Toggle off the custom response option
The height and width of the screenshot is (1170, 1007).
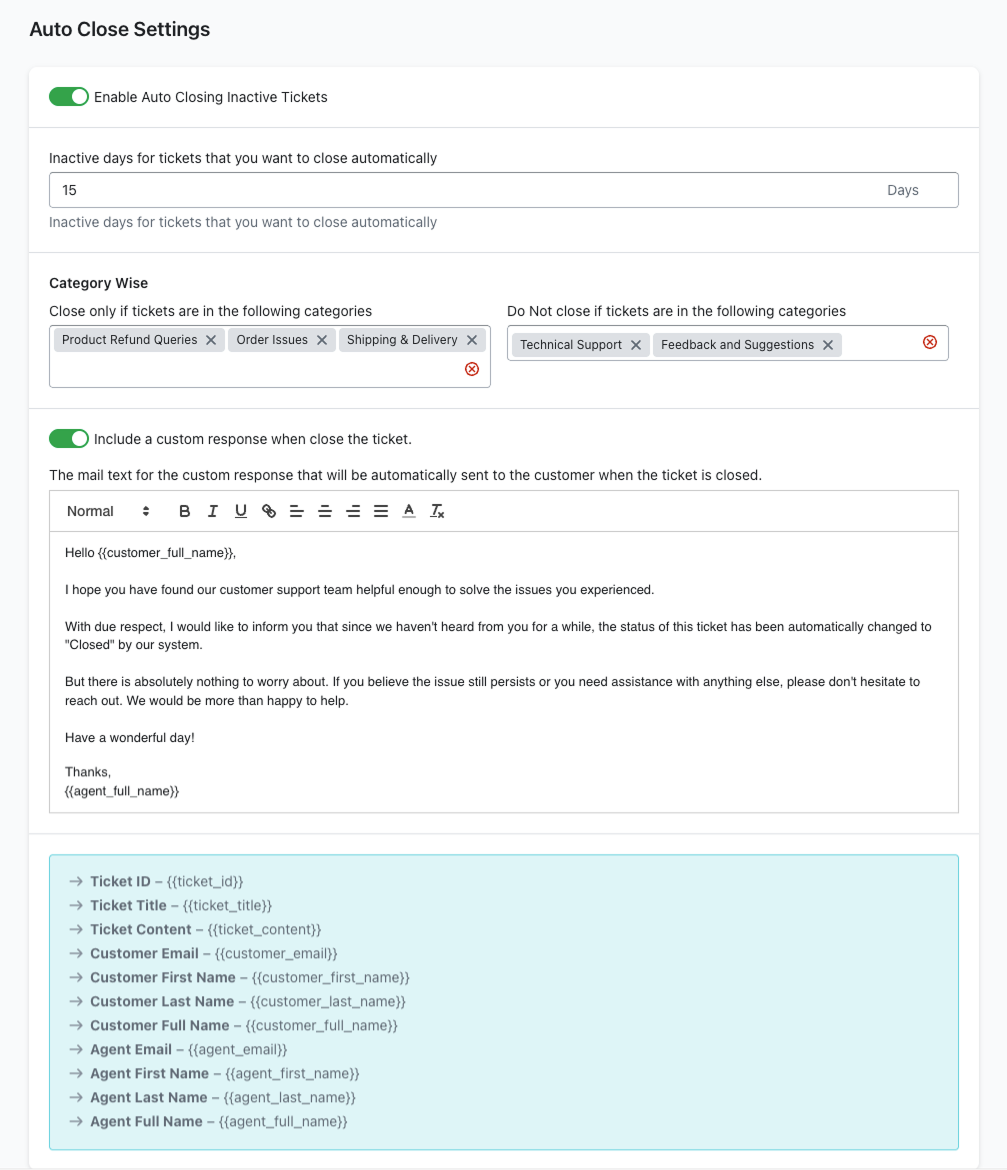(x=69, y=439)
